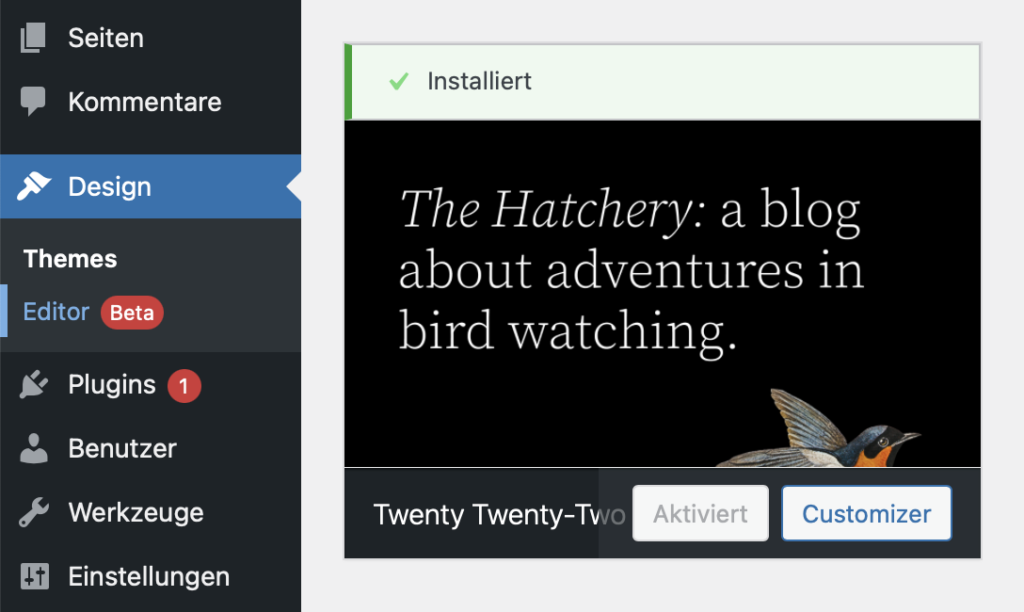Click the green Installiert checkmark icon
Image resolution: width=1024 pixels, height=612 pixels.
pos(399,81)
